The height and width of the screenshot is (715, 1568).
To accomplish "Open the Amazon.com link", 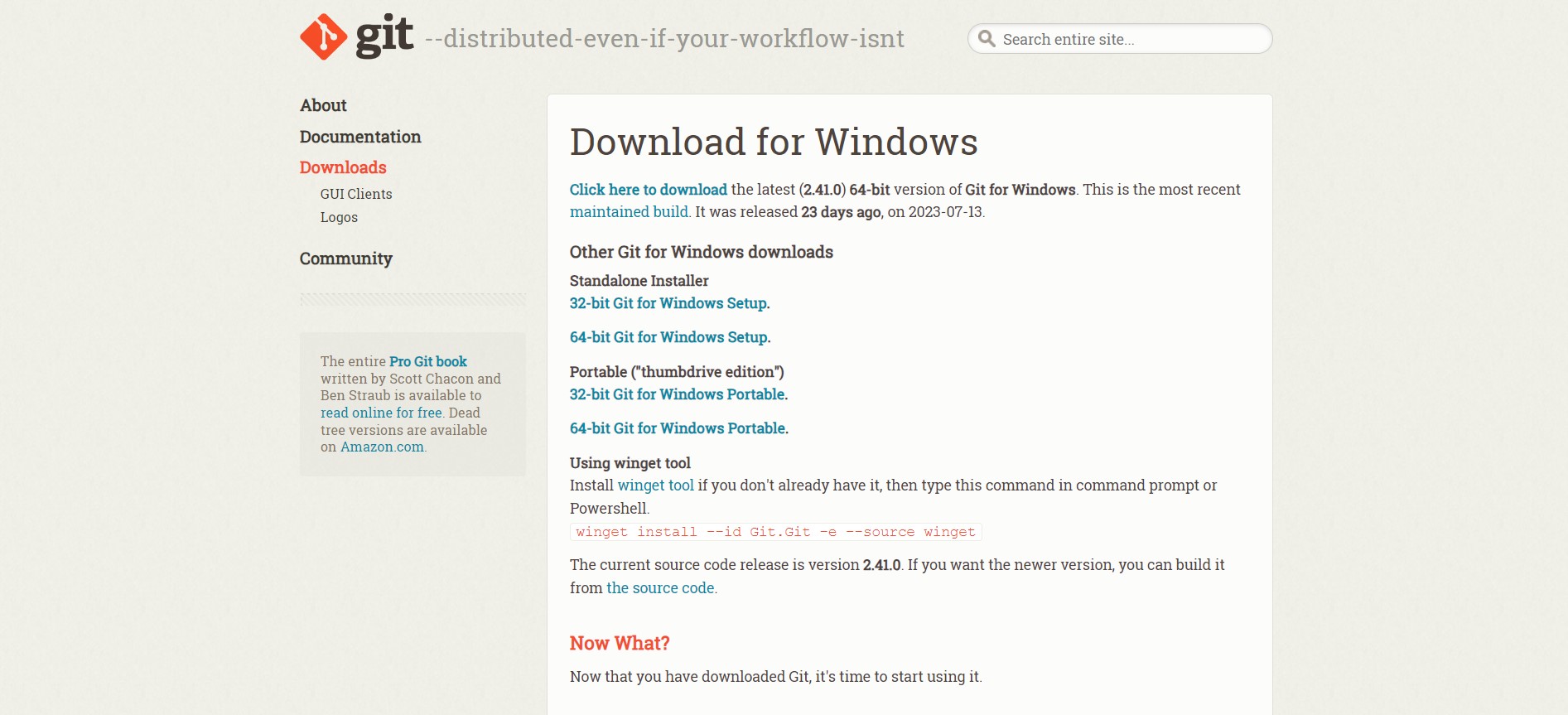I will click(x=382, y=447).
